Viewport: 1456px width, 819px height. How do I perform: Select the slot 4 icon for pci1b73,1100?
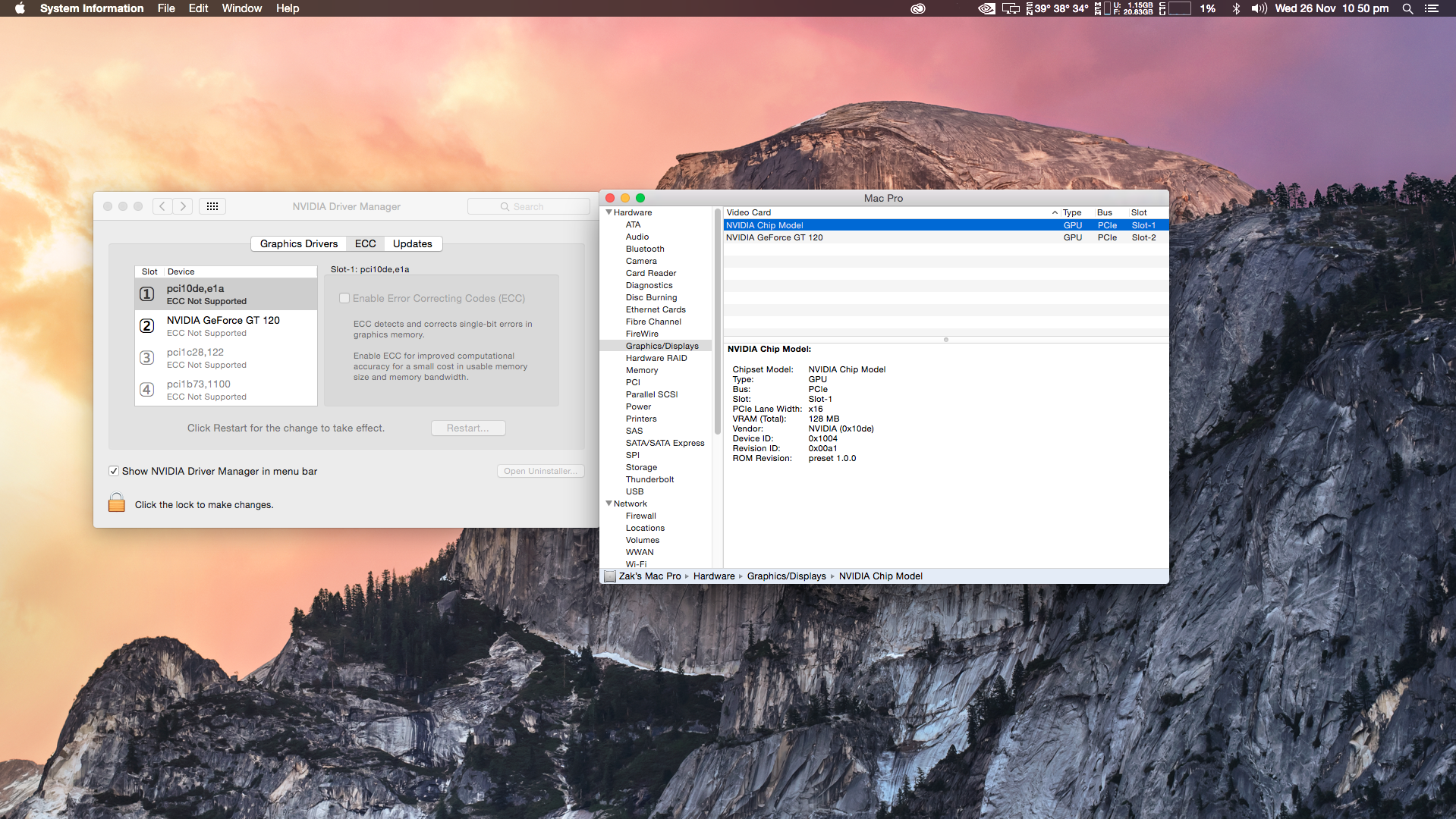[x=147, y=390]
